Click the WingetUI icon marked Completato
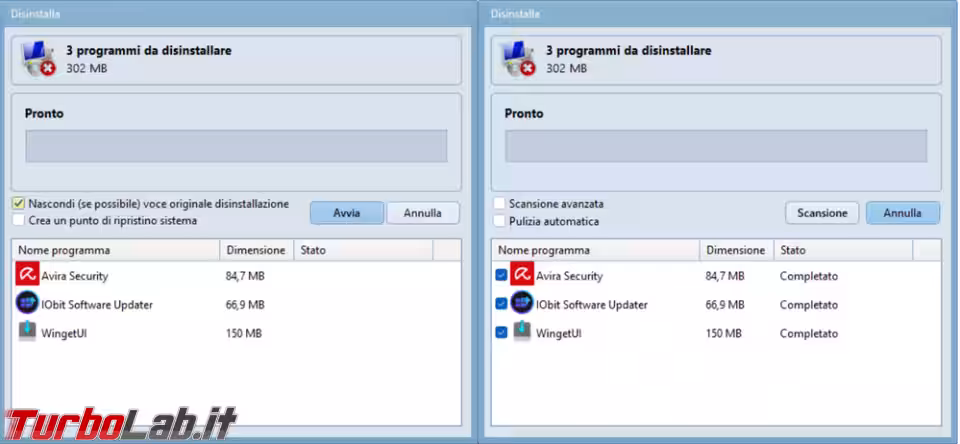Viewport: 960px width, 444px height. 521,332
